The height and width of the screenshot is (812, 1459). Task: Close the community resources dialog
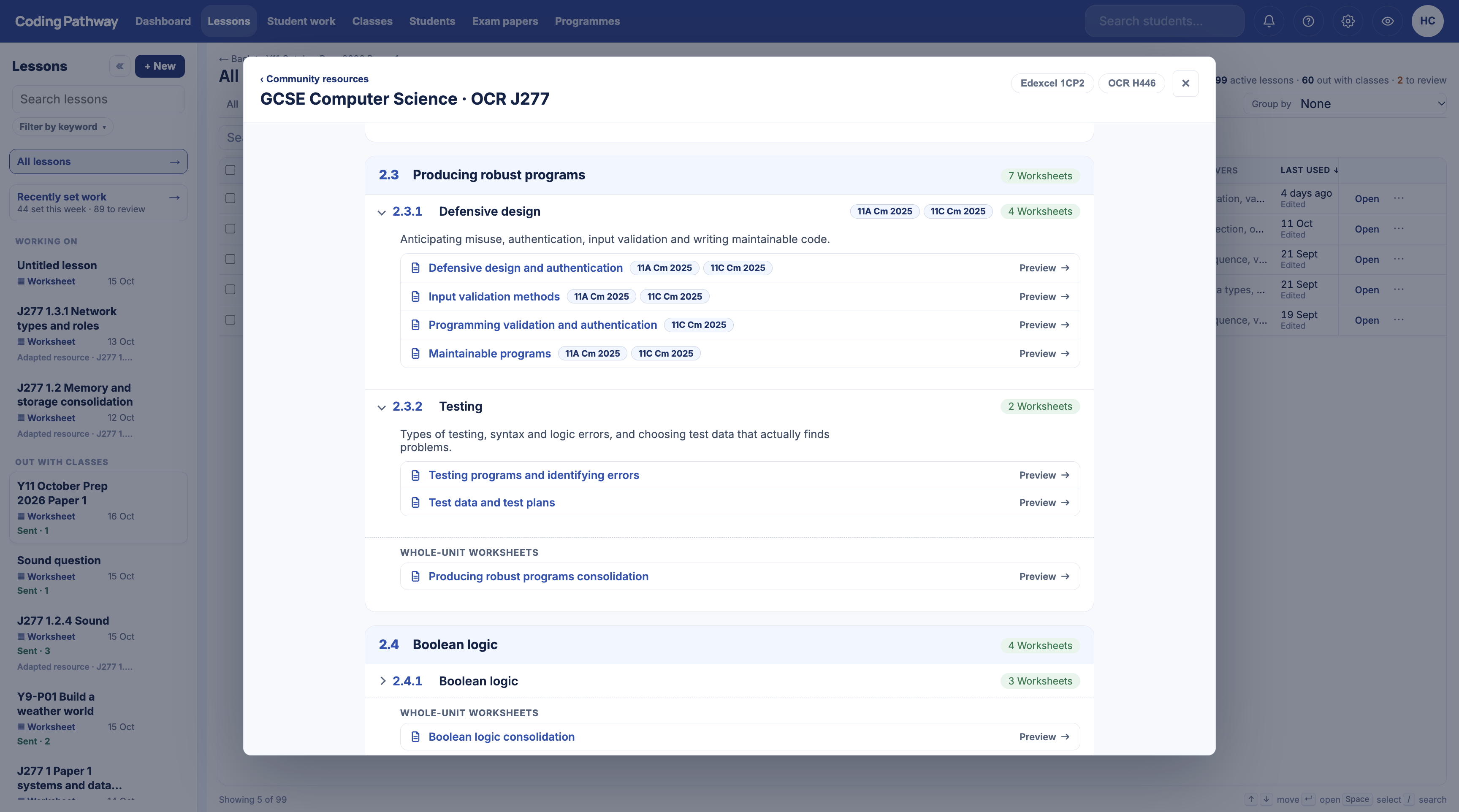click(1185, 83)
